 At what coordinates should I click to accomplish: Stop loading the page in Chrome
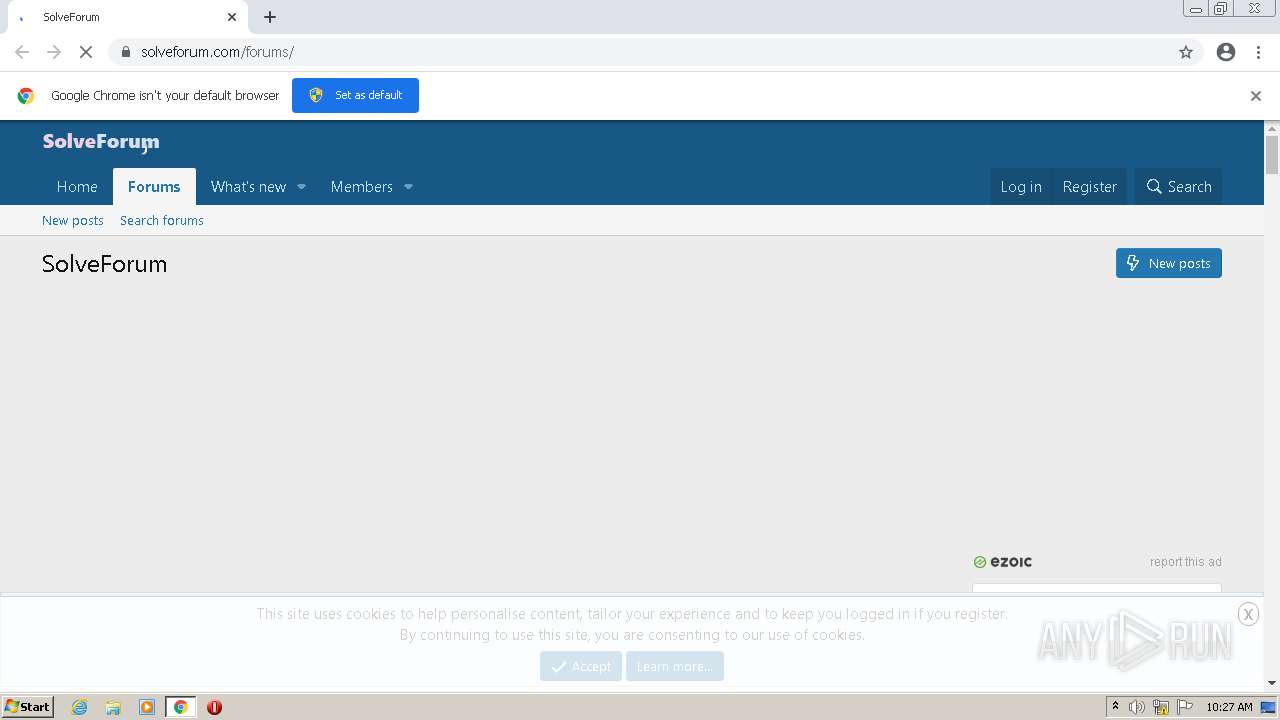[86, 52]
